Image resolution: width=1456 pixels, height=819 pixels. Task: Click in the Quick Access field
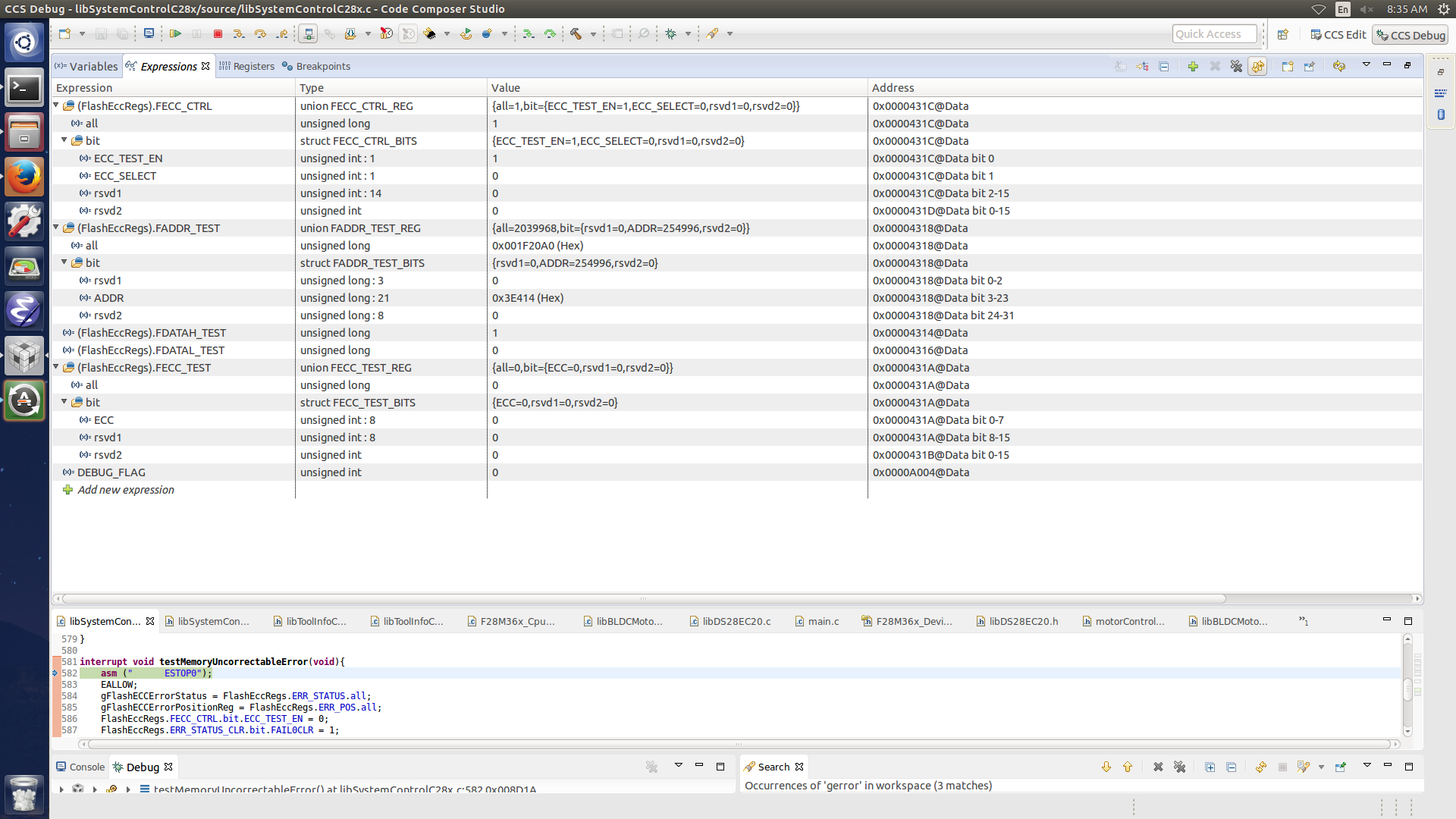pos(1213,34)
